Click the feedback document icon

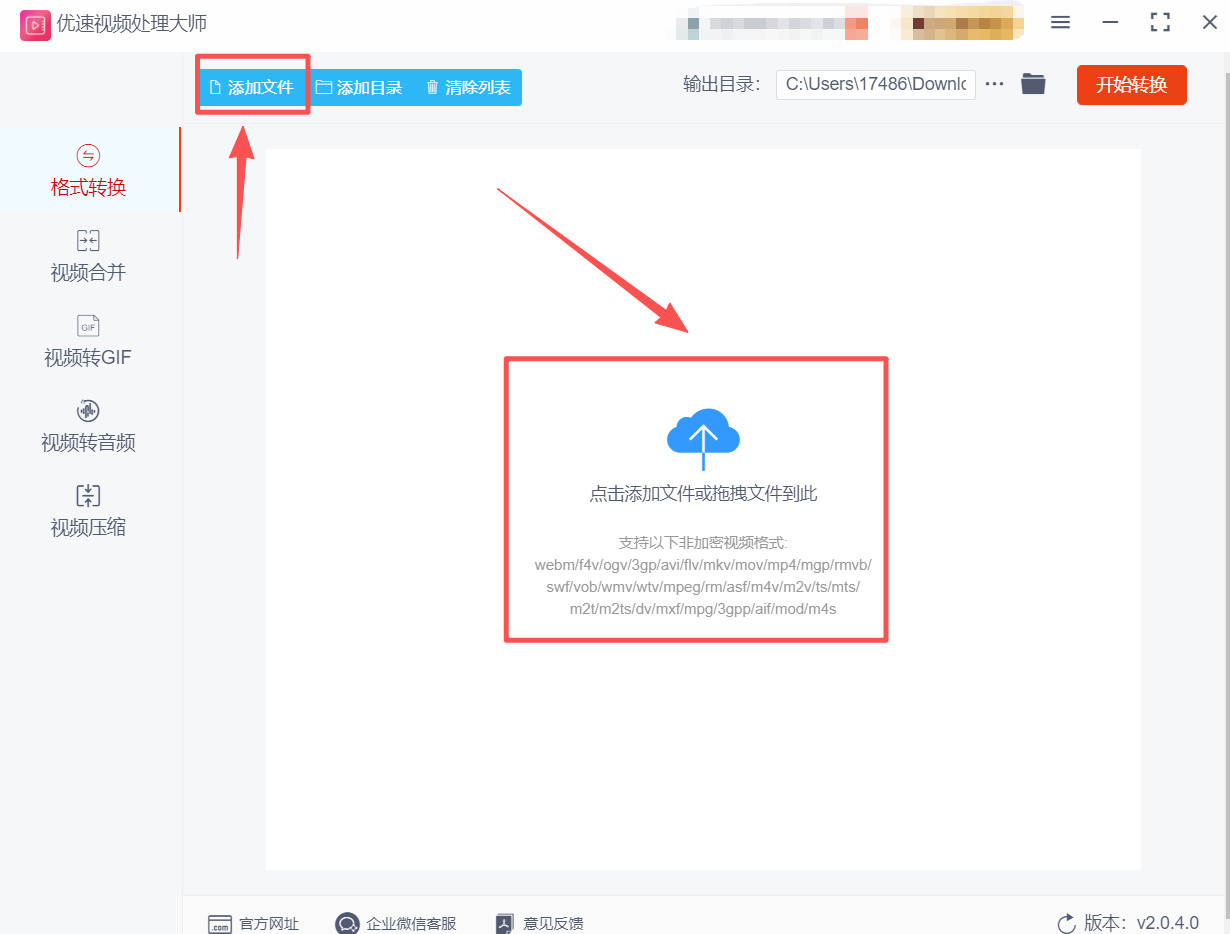(x=505, y=924)
